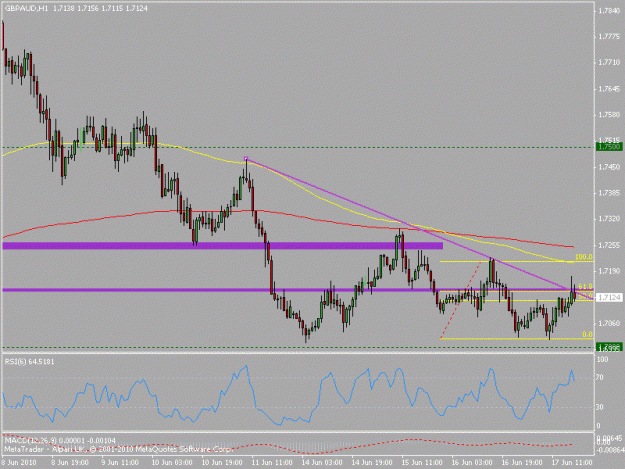Click the 9 Jun 11:00 time axis label
The height and width of the screenshot is (469, 625).
click(120, 463)
